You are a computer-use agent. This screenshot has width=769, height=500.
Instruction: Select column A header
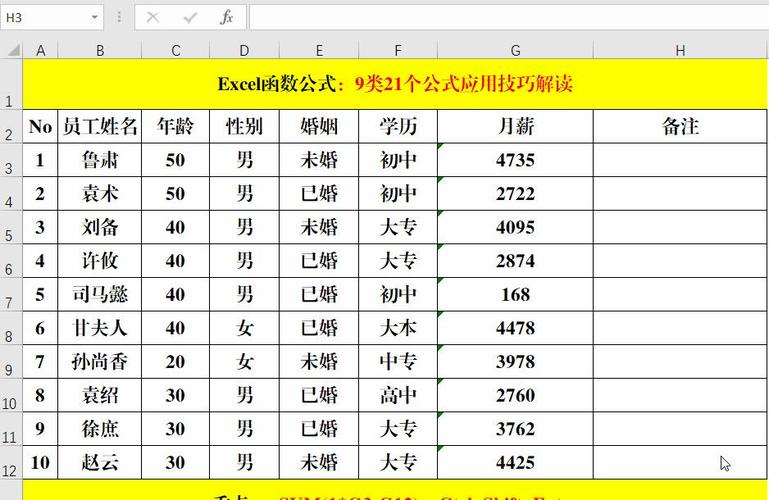[41, 50]
